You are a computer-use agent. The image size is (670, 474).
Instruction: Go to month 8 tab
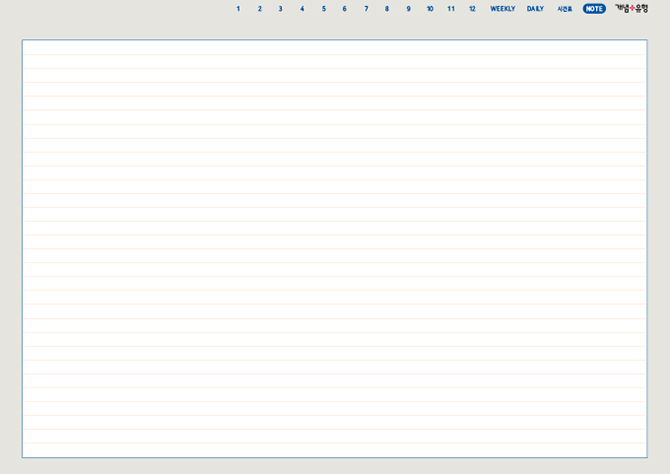pyautogui.click(x=387, y=9)
